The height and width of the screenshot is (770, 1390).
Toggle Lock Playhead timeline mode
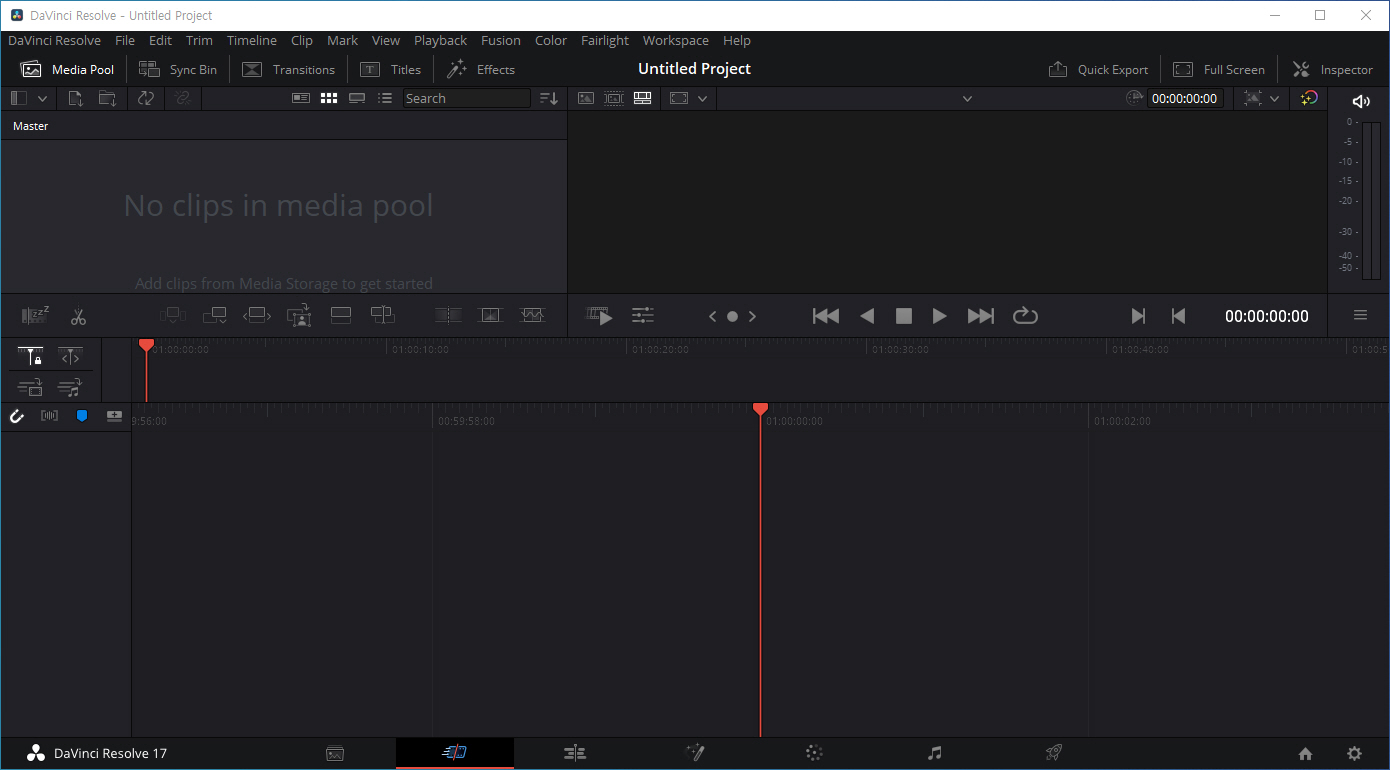[31, 357]
